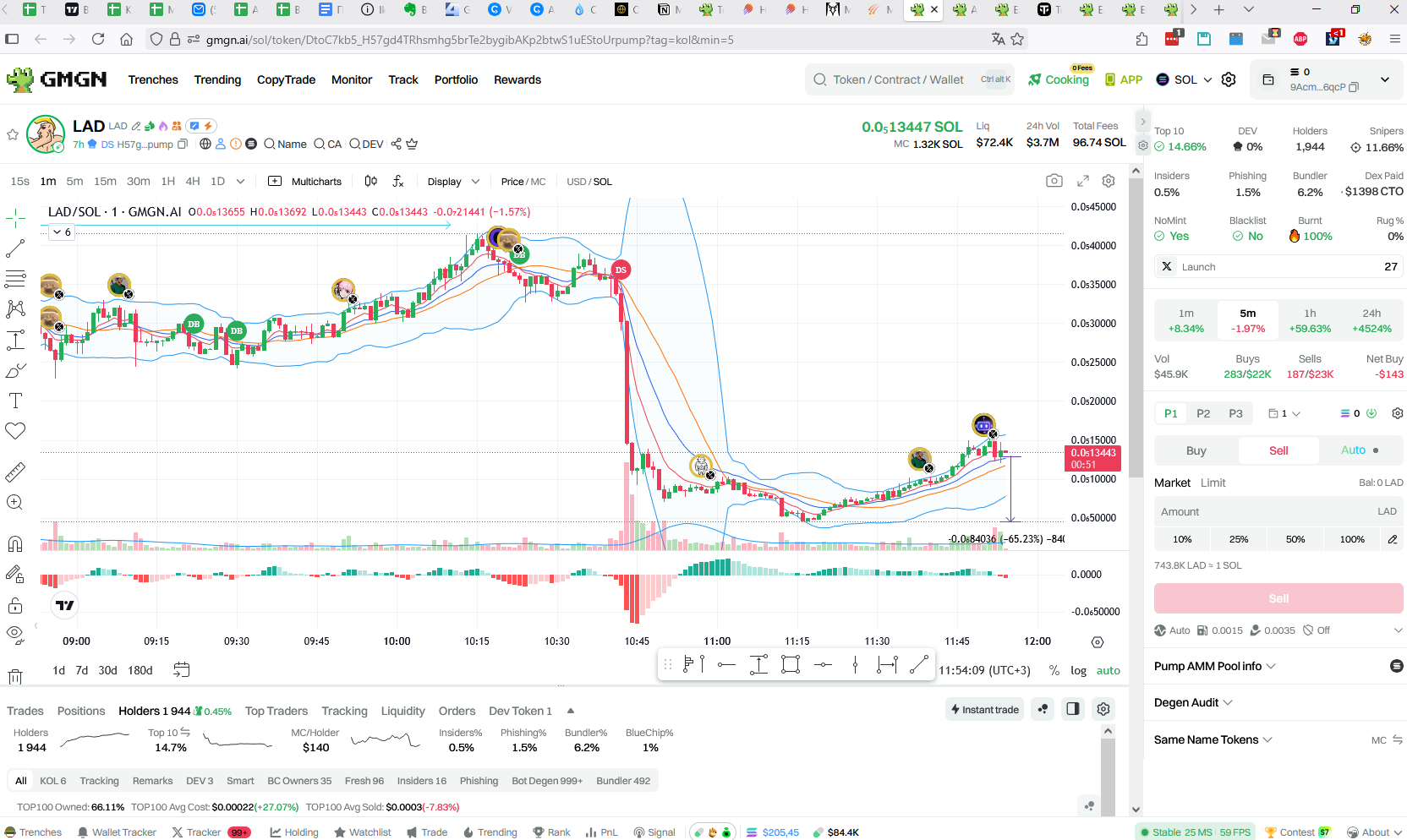
Task: Select the trend line drawing tool
Action: click(x=15, y=248)
